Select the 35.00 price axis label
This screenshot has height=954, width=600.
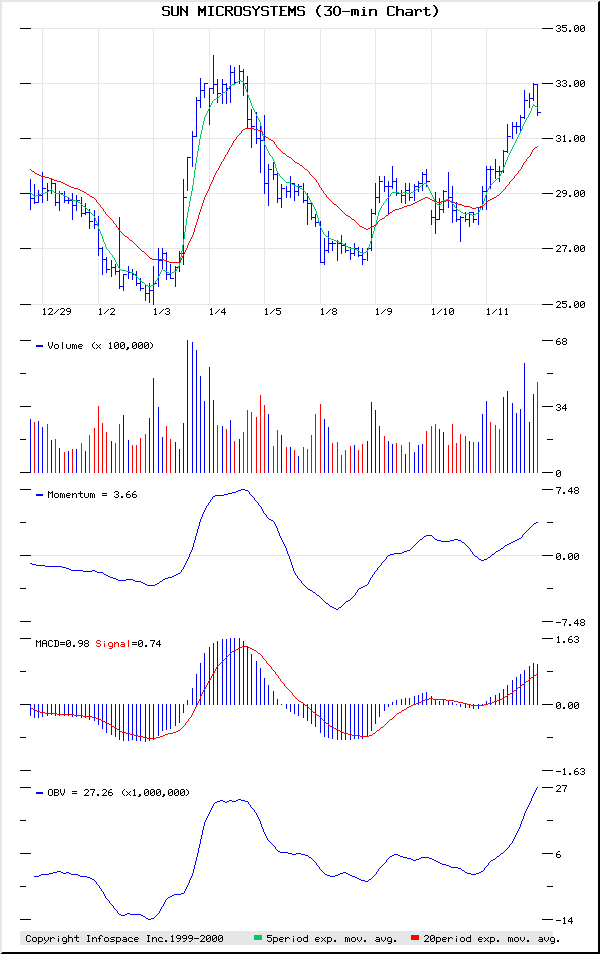coord(570,29)
